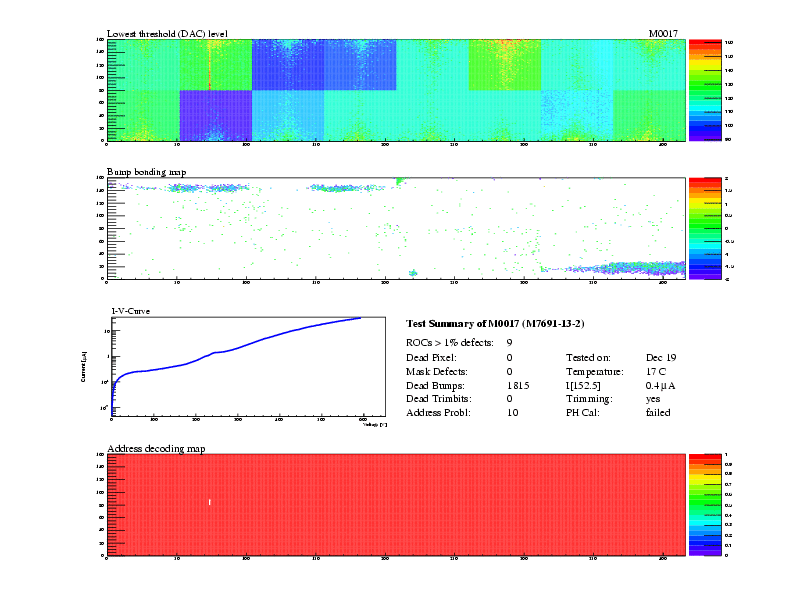Click the 'Address Probl:' label
Viewport: 792px width, 612px height.
pyautogui.click(x=438, y=413)
